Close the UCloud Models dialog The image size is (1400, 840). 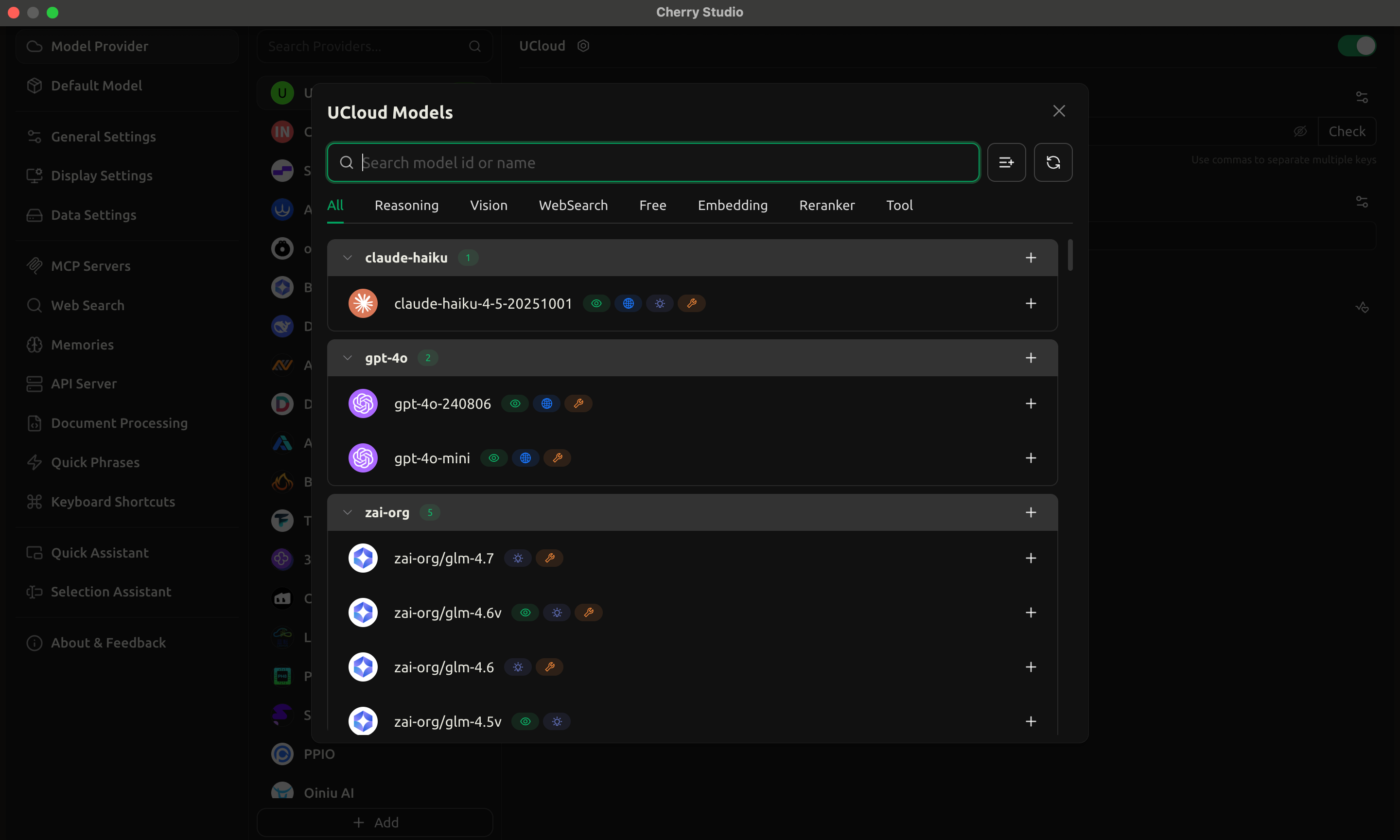point(1059,111)
